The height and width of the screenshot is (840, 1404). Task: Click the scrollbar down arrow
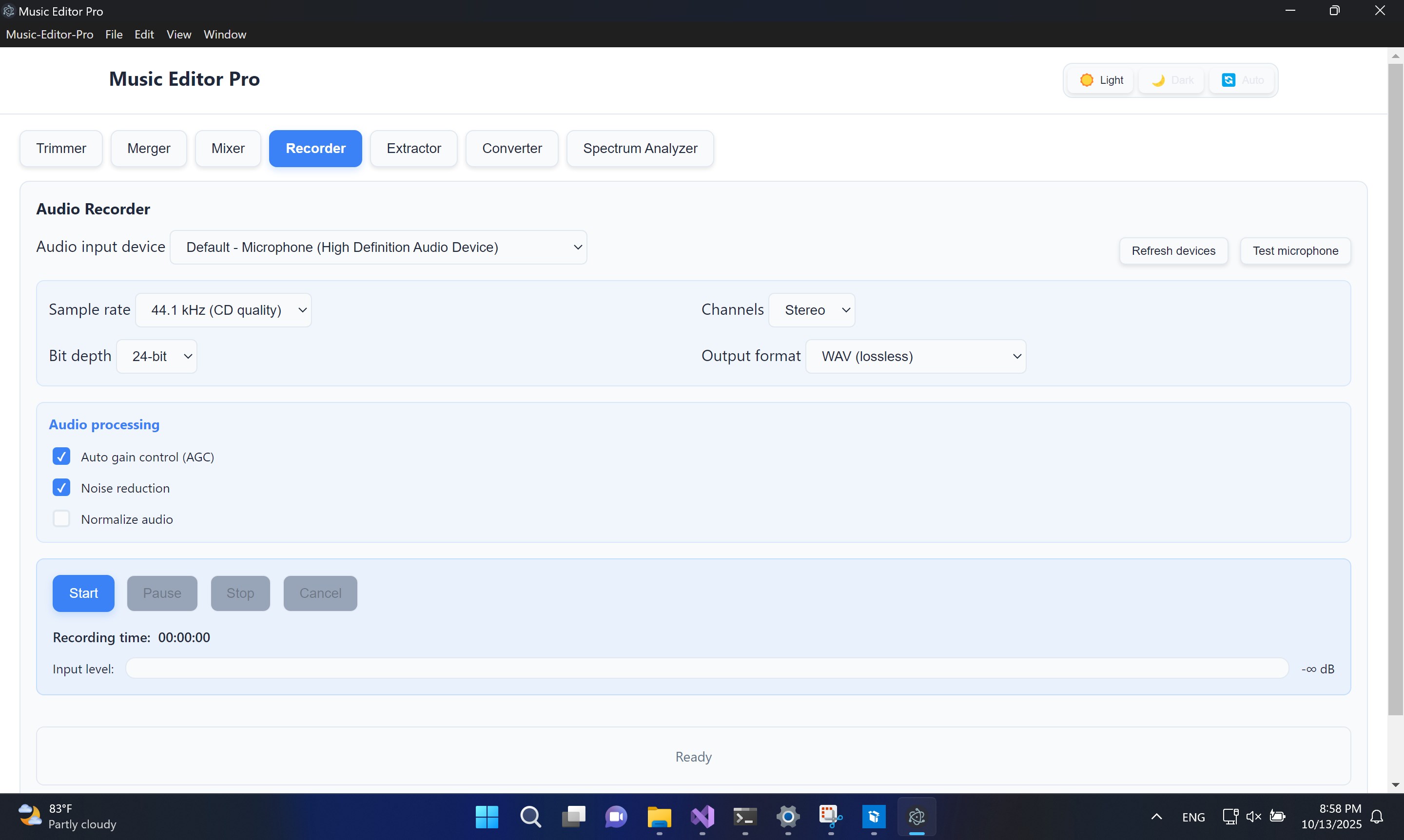tap(1396, 785)
